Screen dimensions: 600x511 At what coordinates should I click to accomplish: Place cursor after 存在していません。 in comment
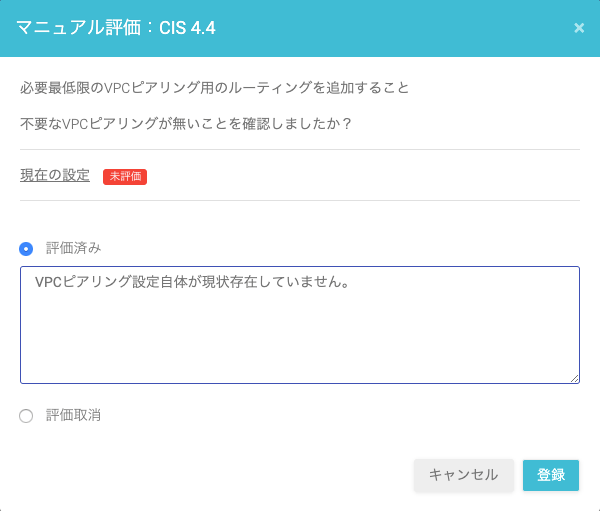click(x=350, y=282)
